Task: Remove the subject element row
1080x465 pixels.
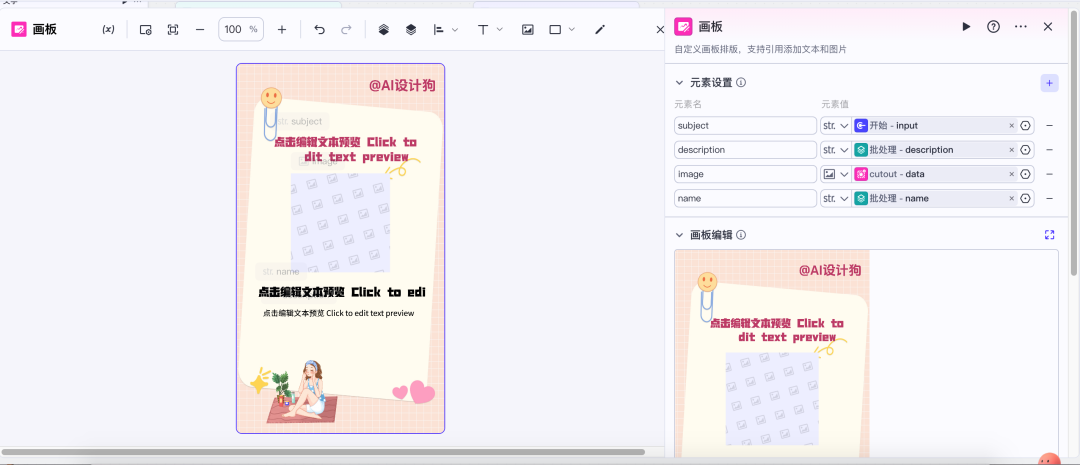Action: [1050, 126]
